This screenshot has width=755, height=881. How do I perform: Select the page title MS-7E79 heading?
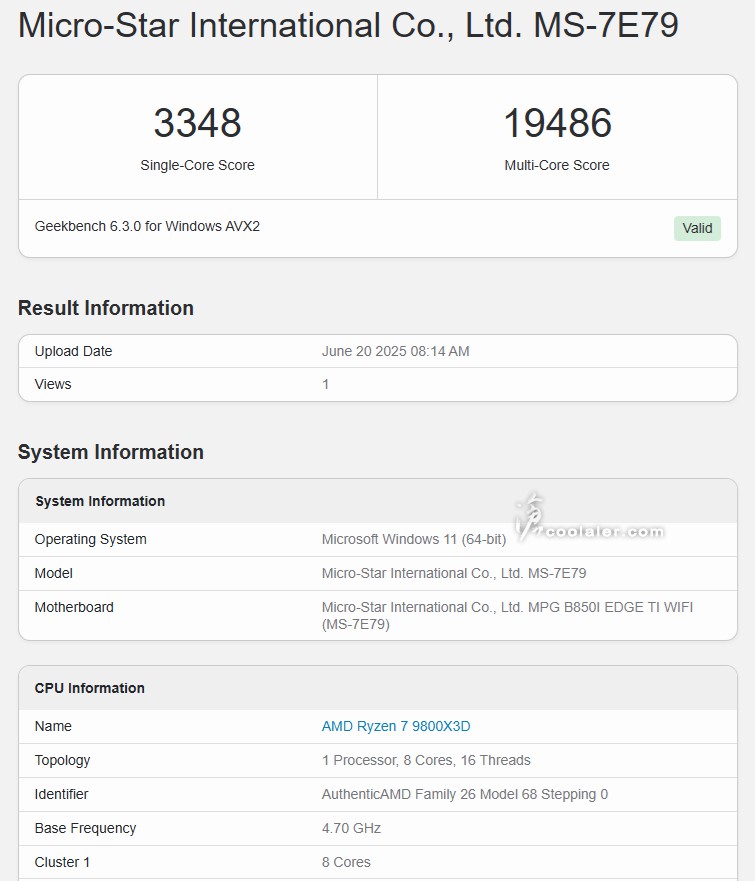click(348, 26)
